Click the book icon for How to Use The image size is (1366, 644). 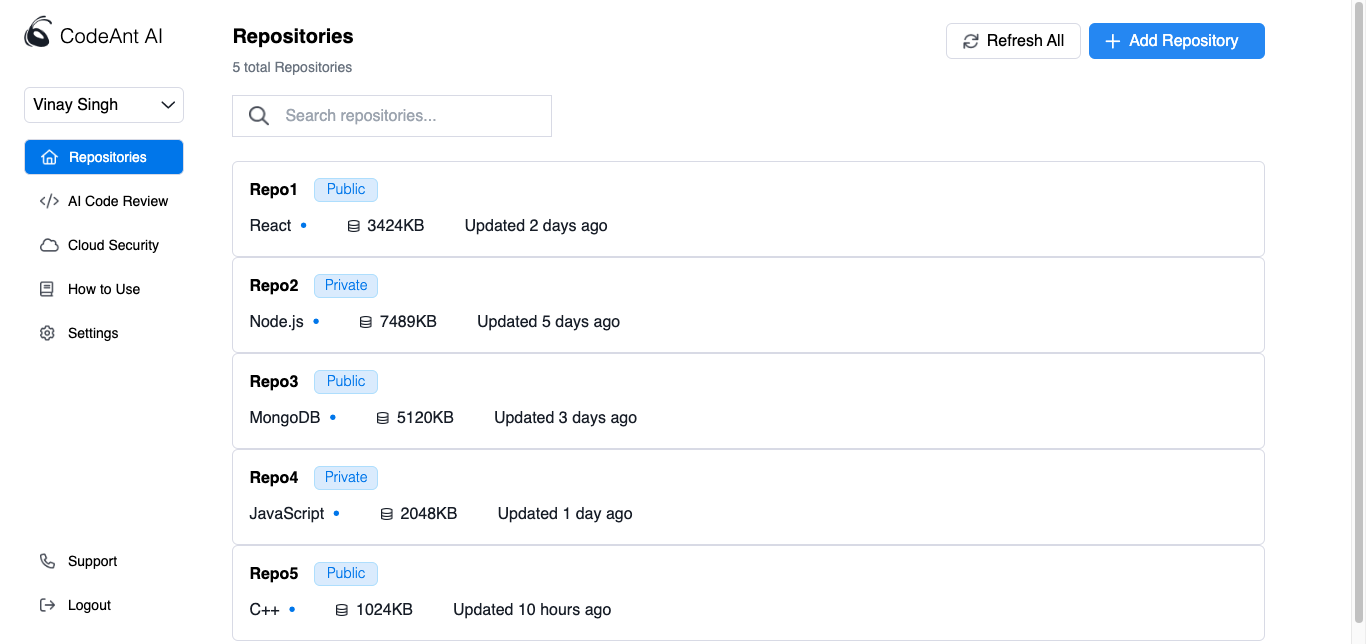(x=47, y=289)
